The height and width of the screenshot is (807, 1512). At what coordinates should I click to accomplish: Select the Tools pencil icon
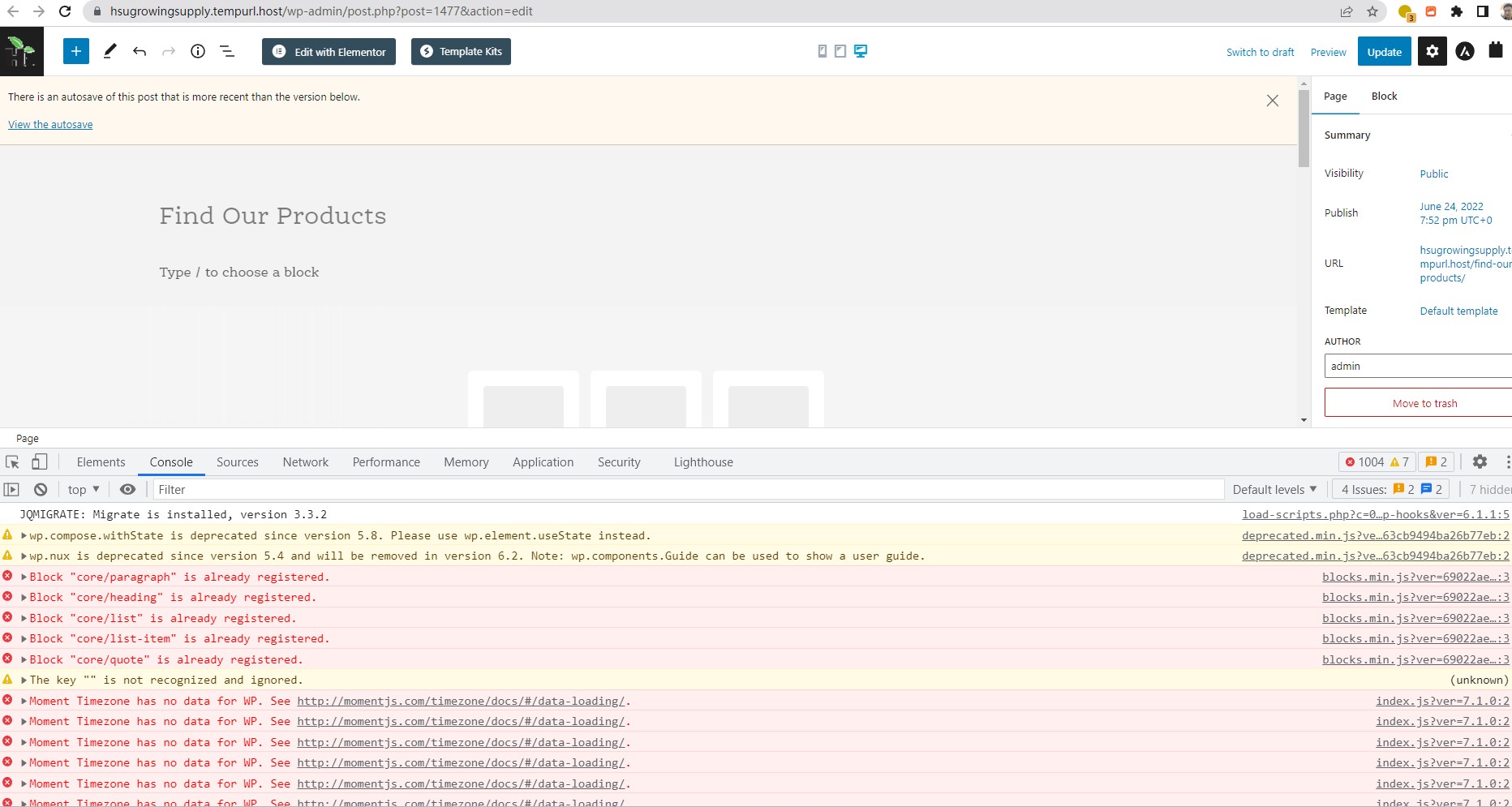click(x=110, y=51)
